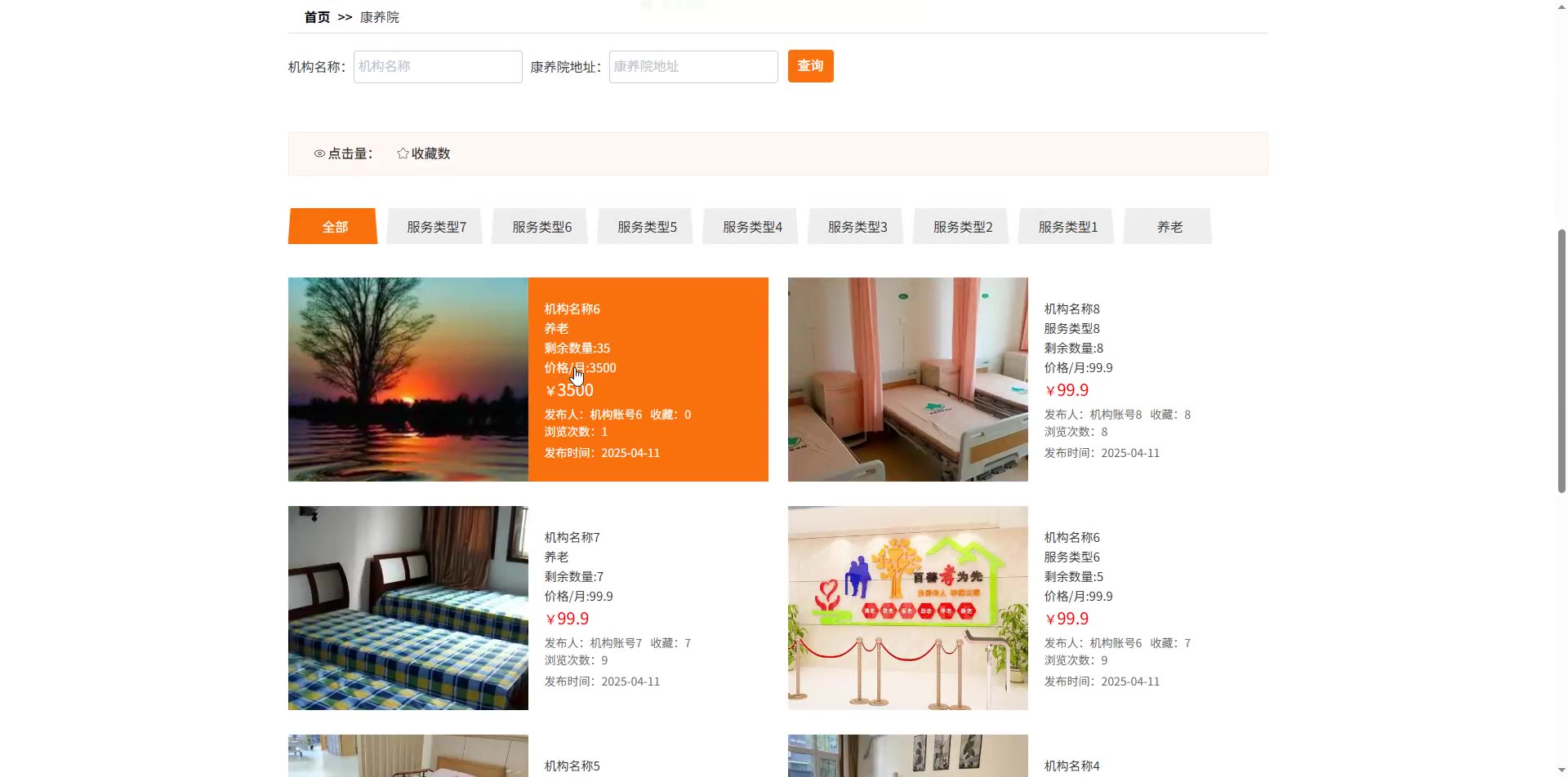Select the 全部 category tab

coord(333,226)
